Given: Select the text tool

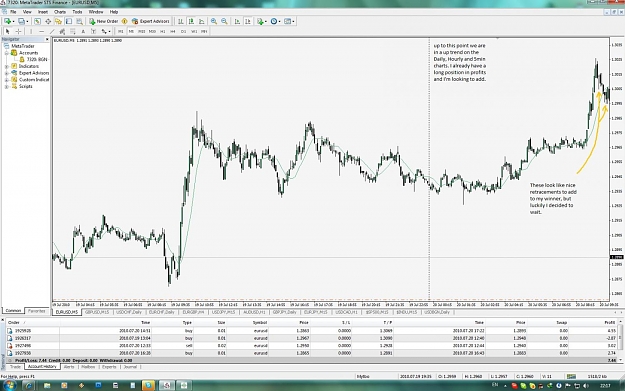Looking at the screenshot, I should [x=83, y=31].
